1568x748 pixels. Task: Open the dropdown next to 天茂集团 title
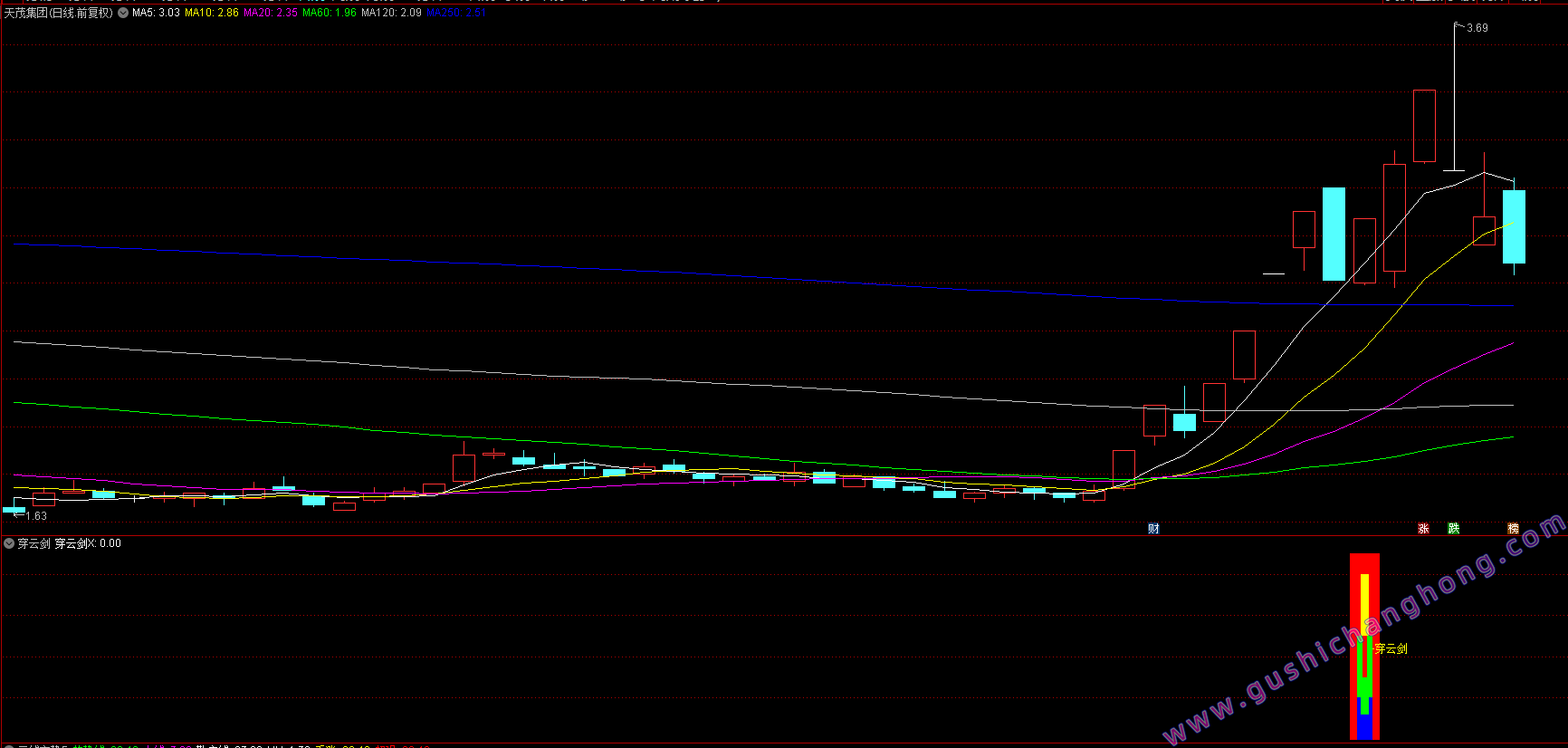click(123, 13)
